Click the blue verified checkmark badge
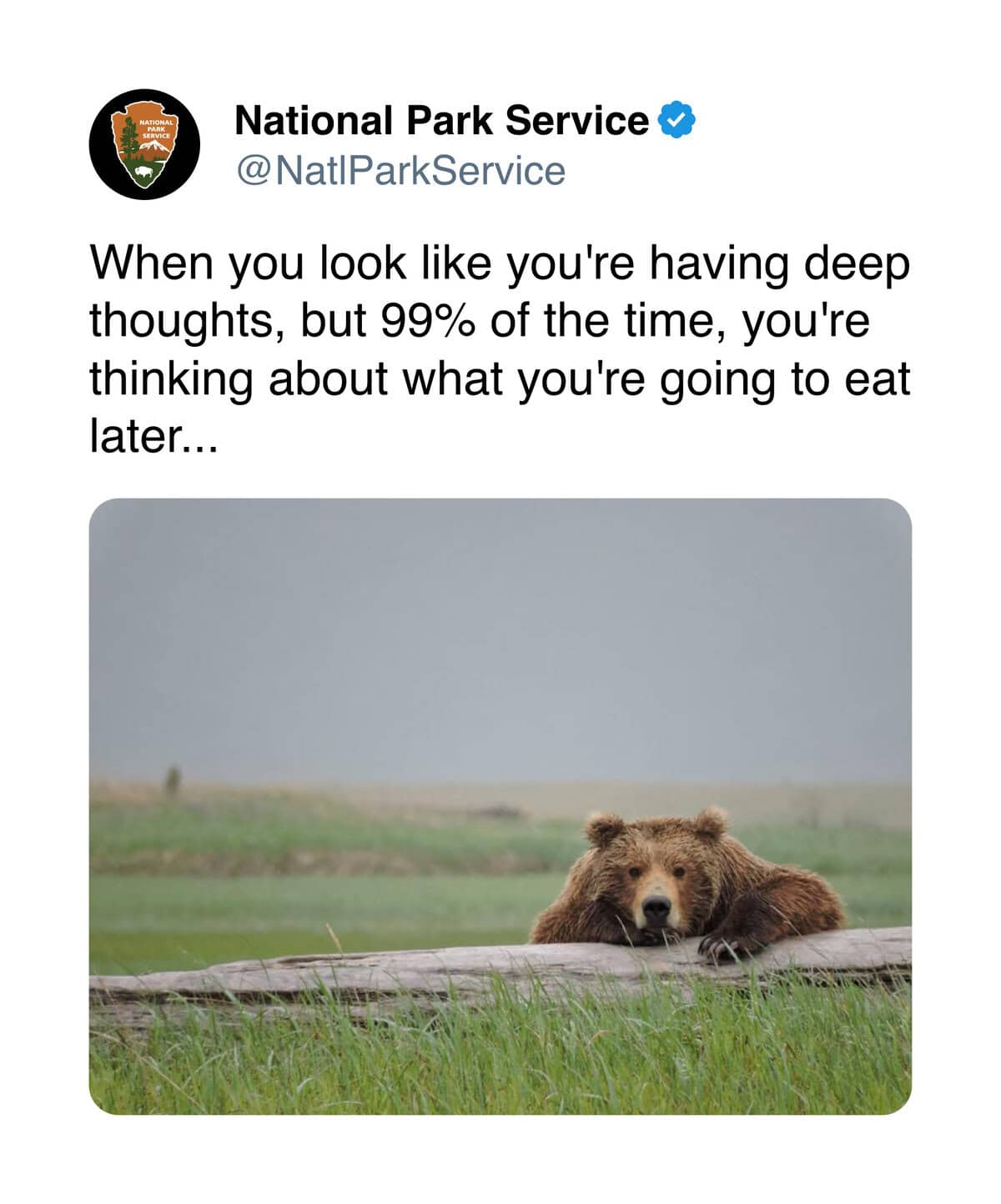This screenshot has height=1204, width=1001. 677,120
